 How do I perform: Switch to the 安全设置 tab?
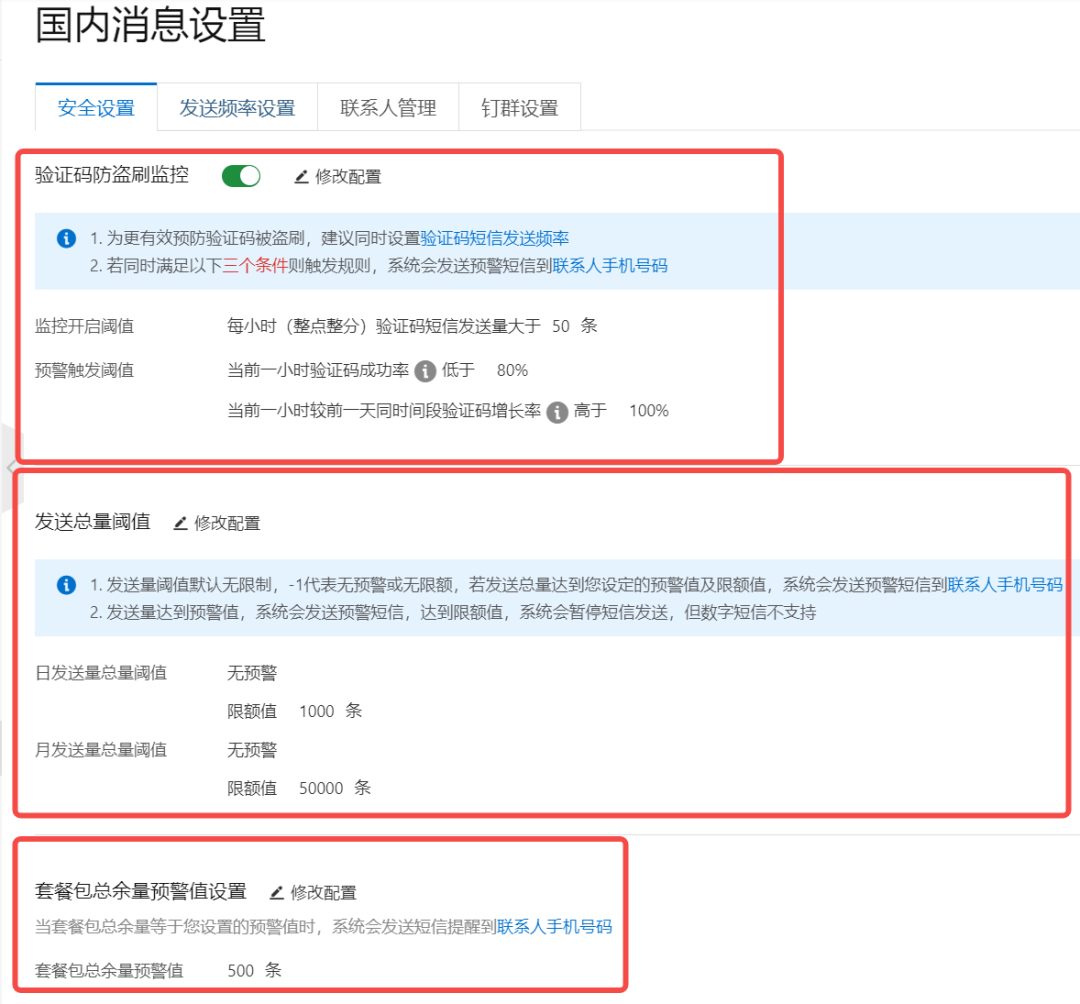coord(96,108)
